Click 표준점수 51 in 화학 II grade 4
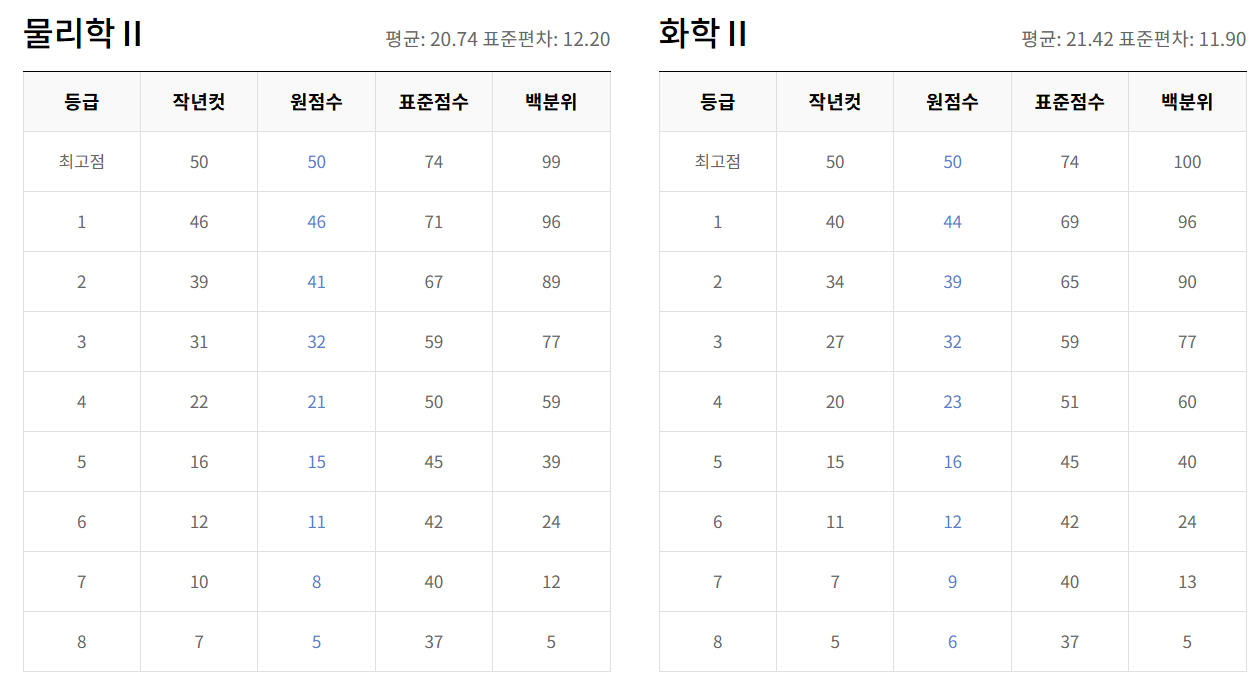The width and height of the screenshot is (1256, 677). (1070, 402)
